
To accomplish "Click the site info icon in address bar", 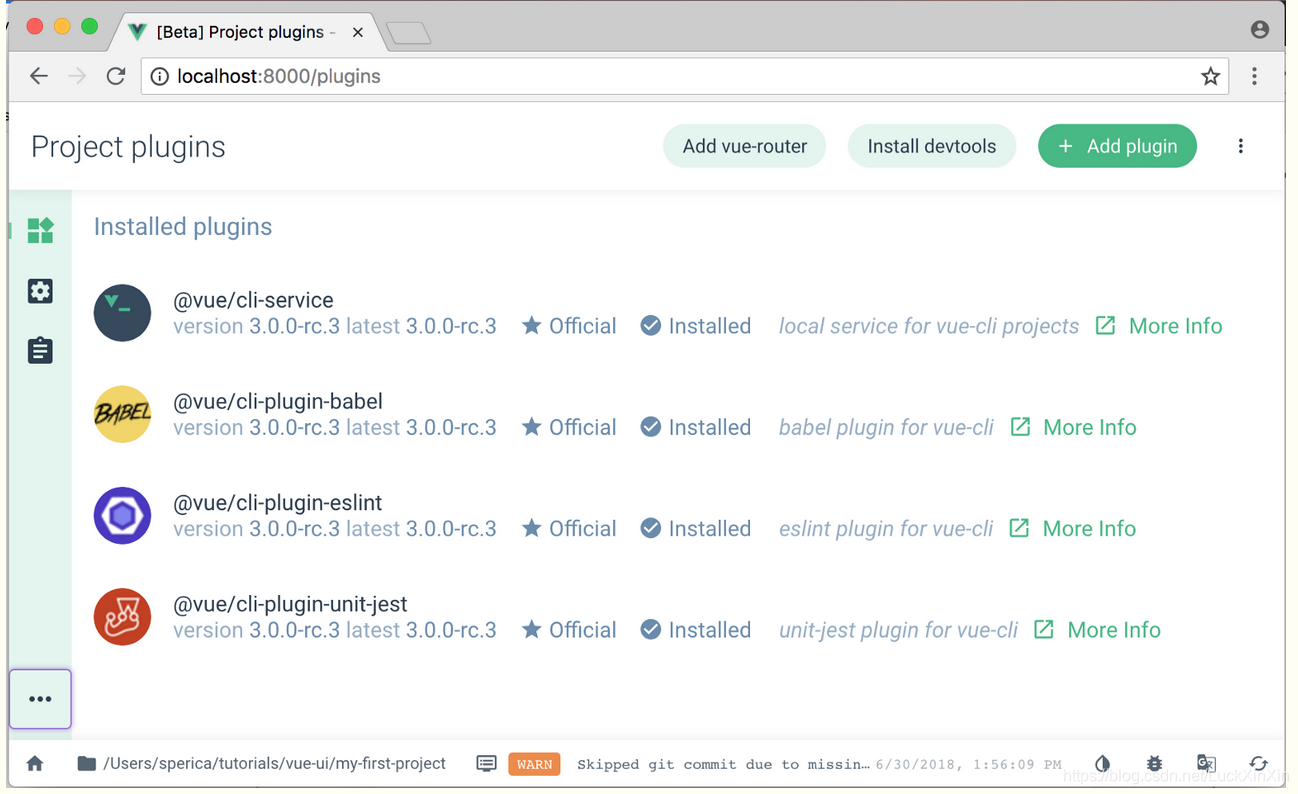I will 159,76.
